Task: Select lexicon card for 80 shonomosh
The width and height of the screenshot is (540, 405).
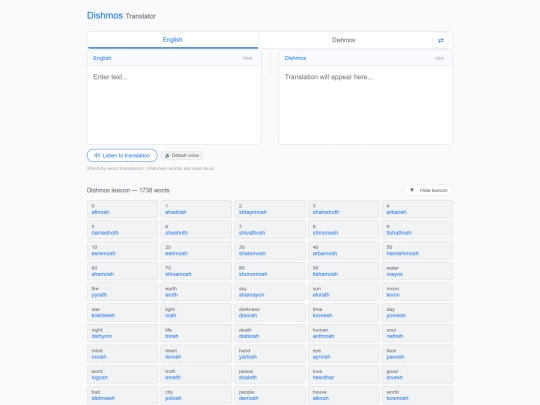Action: point(270,271)
